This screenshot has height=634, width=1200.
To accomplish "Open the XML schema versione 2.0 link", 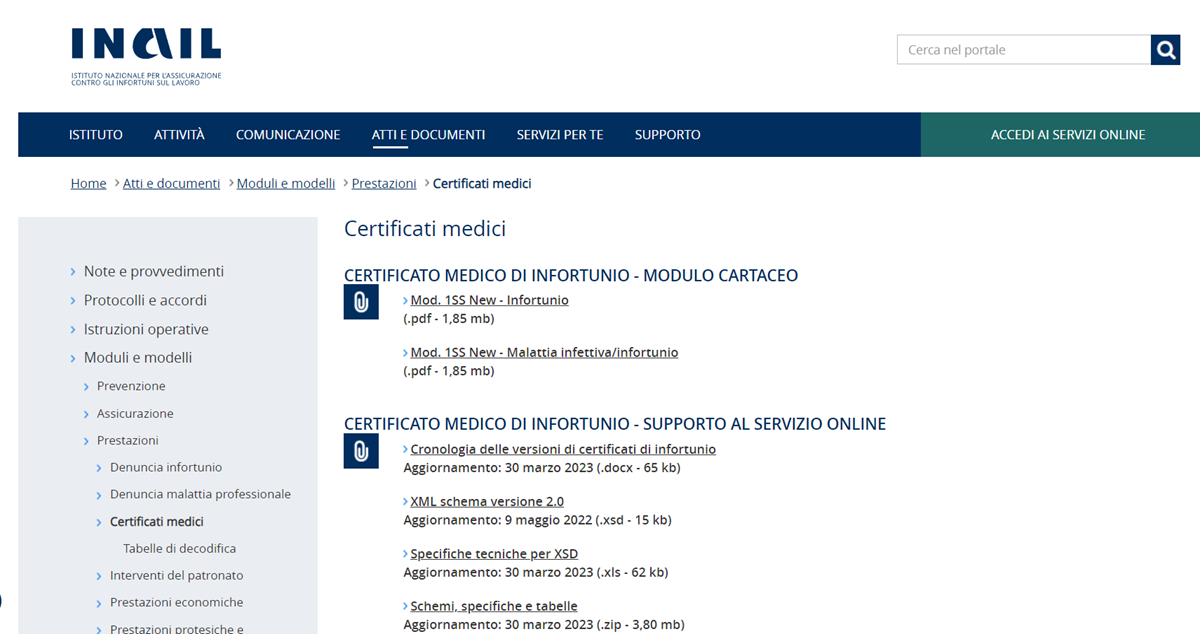I will pos(485,501).
